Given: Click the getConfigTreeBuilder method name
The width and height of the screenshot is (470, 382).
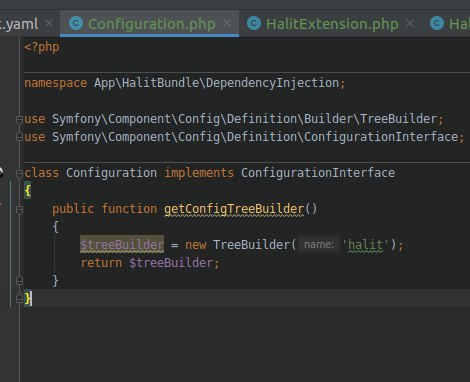Looking at the screenshot, I should point(234,209).
